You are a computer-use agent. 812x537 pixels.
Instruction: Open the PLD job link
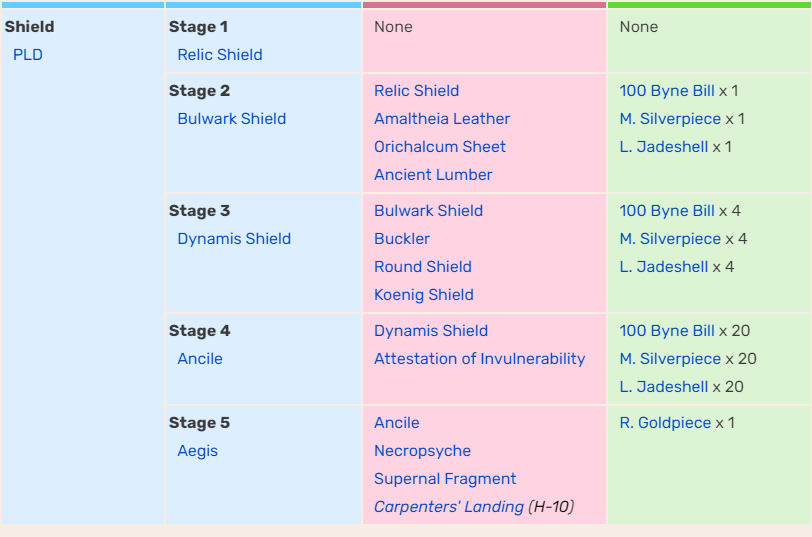point(27,55)
